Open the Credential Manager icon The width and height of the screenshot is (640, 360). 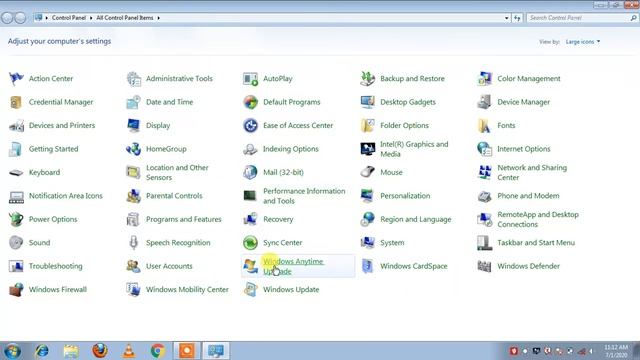[x=16, y=102]
